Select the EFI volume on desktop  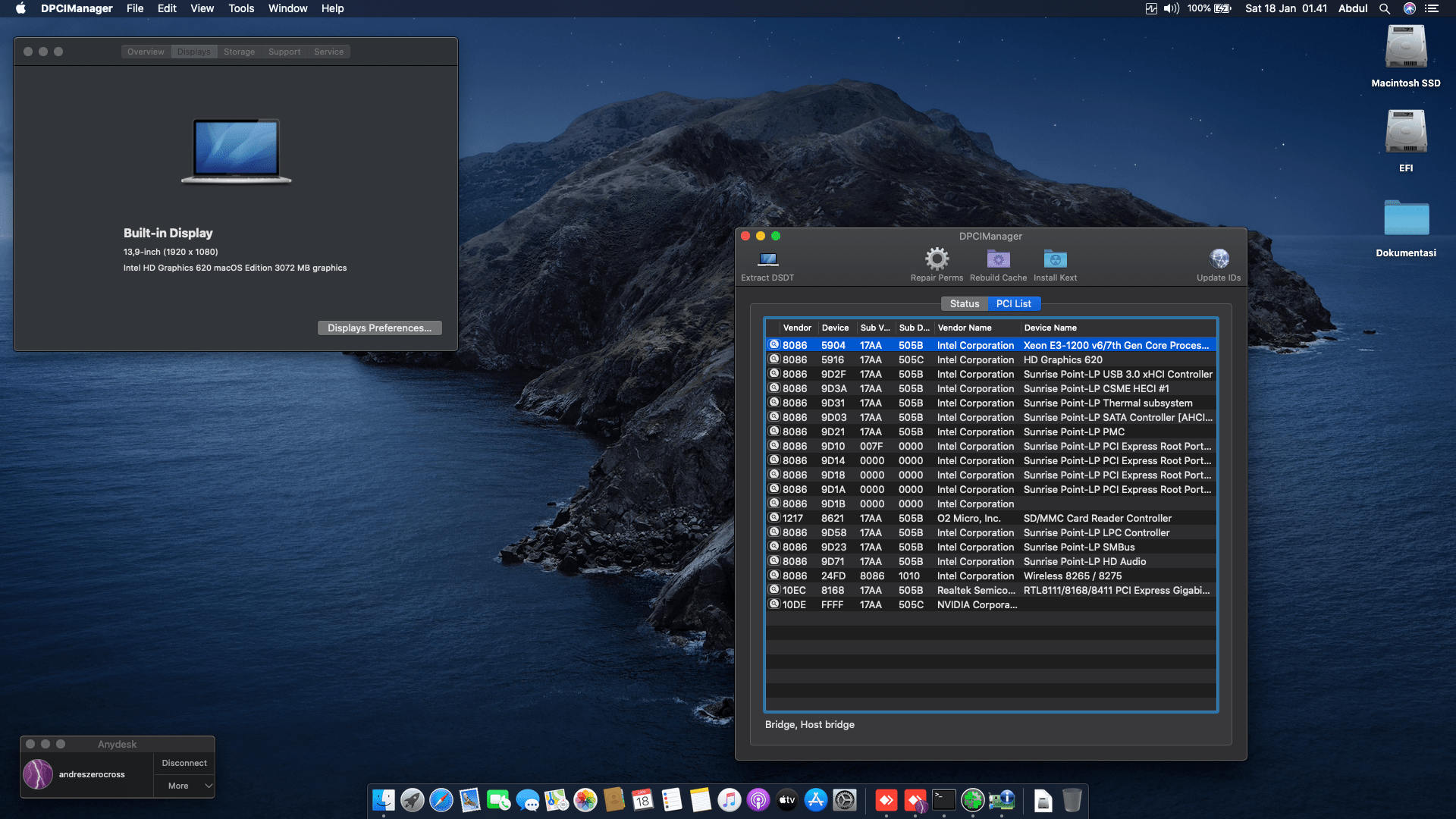click(x=1406, y=133)
